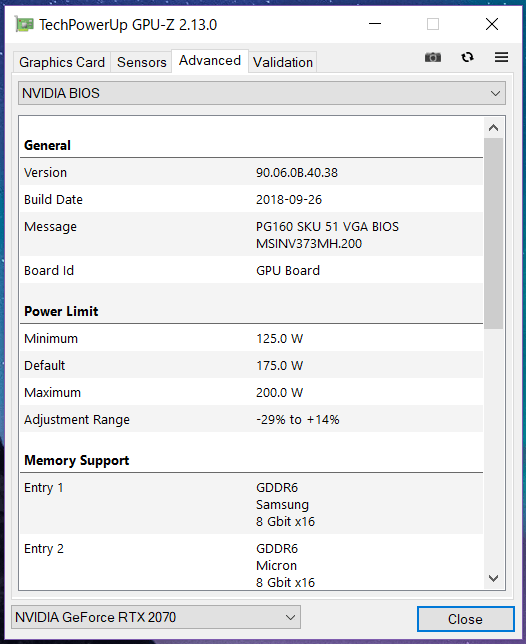Open the NVIDIA GeForce RTX 2070 dropdown
The image size is (526, 644).
point(156,617)
